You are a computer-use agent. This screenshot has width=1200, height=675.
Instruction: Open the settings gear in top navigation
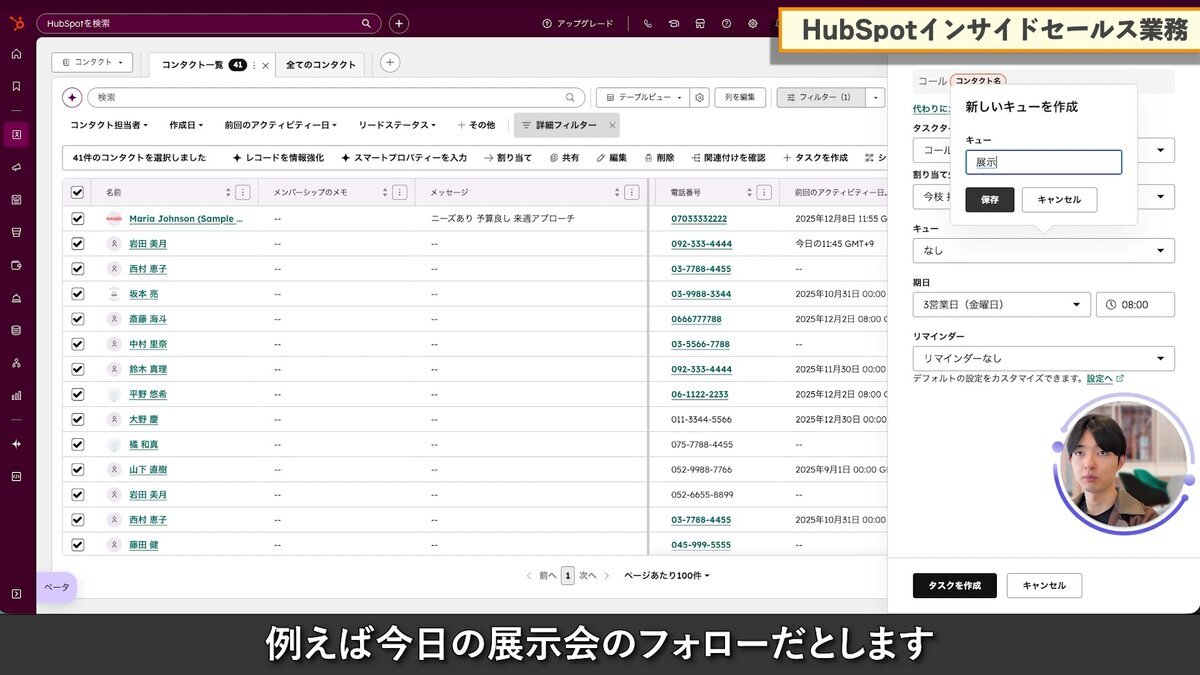(752, 23)
